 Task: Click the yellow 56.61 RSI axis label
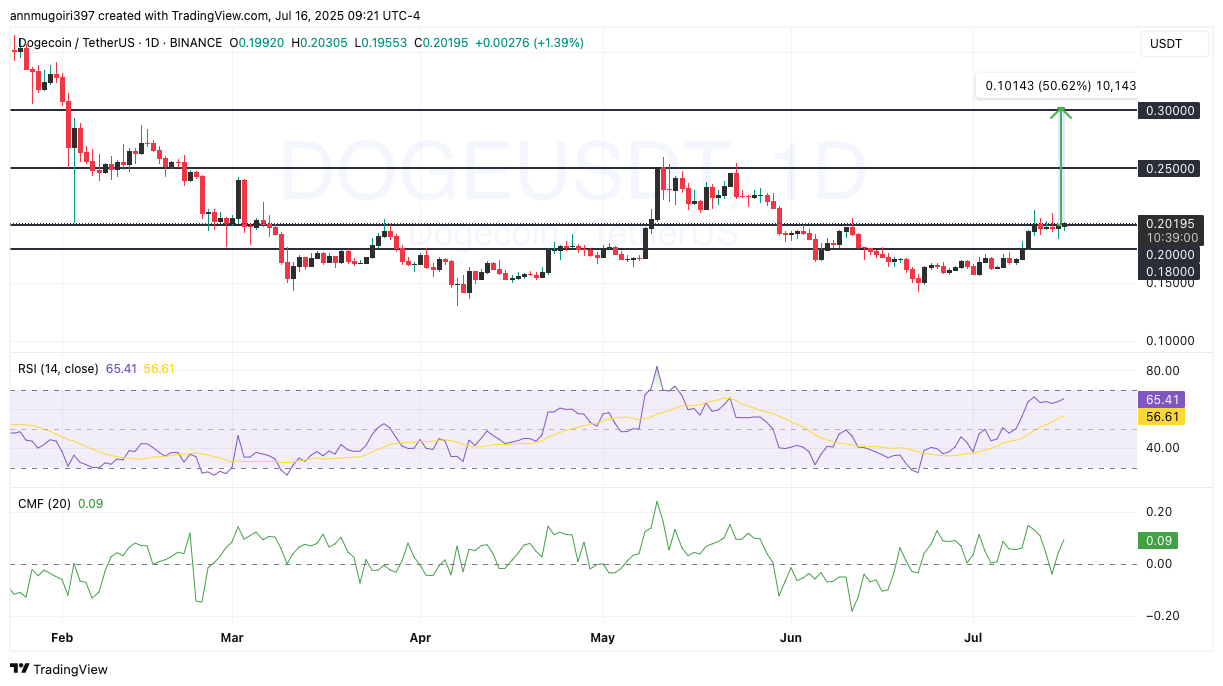(1161, 416)
